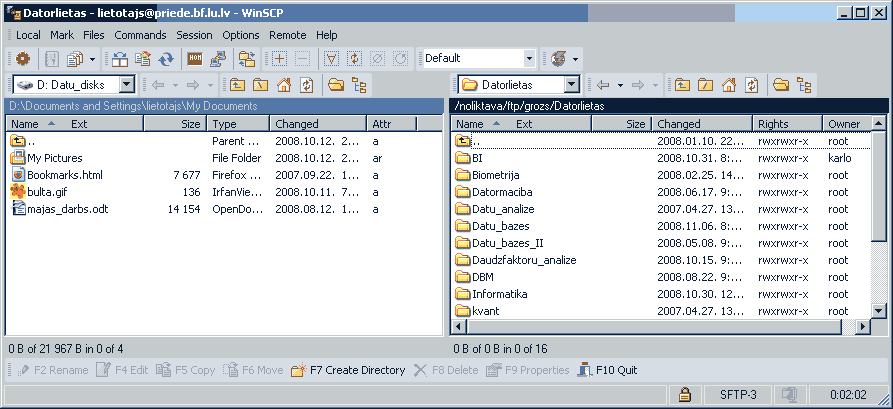Screen dimensions: 893x409
Task: Click the SFTP-3 protocol status entry
Action: point(738,394)
